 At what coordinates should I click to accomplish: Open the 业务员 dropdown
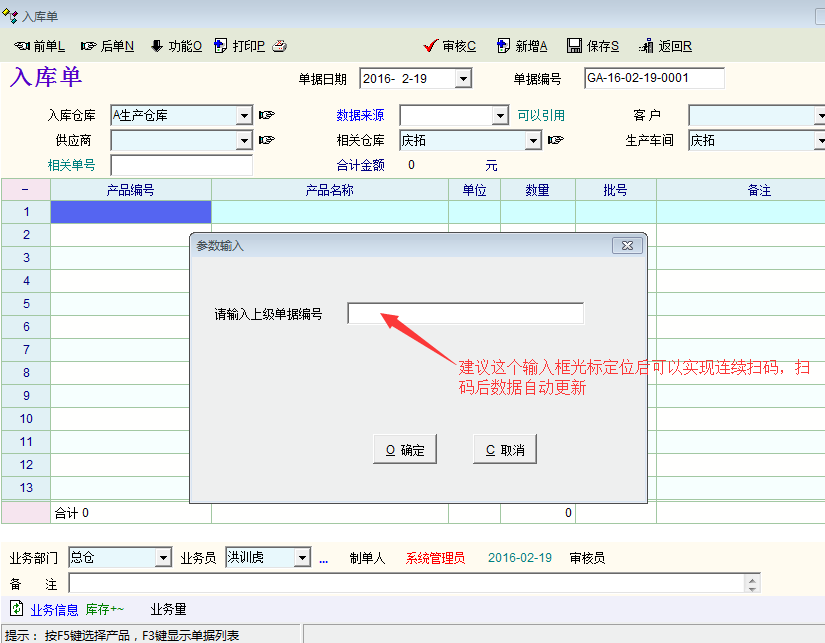[301, 558]
